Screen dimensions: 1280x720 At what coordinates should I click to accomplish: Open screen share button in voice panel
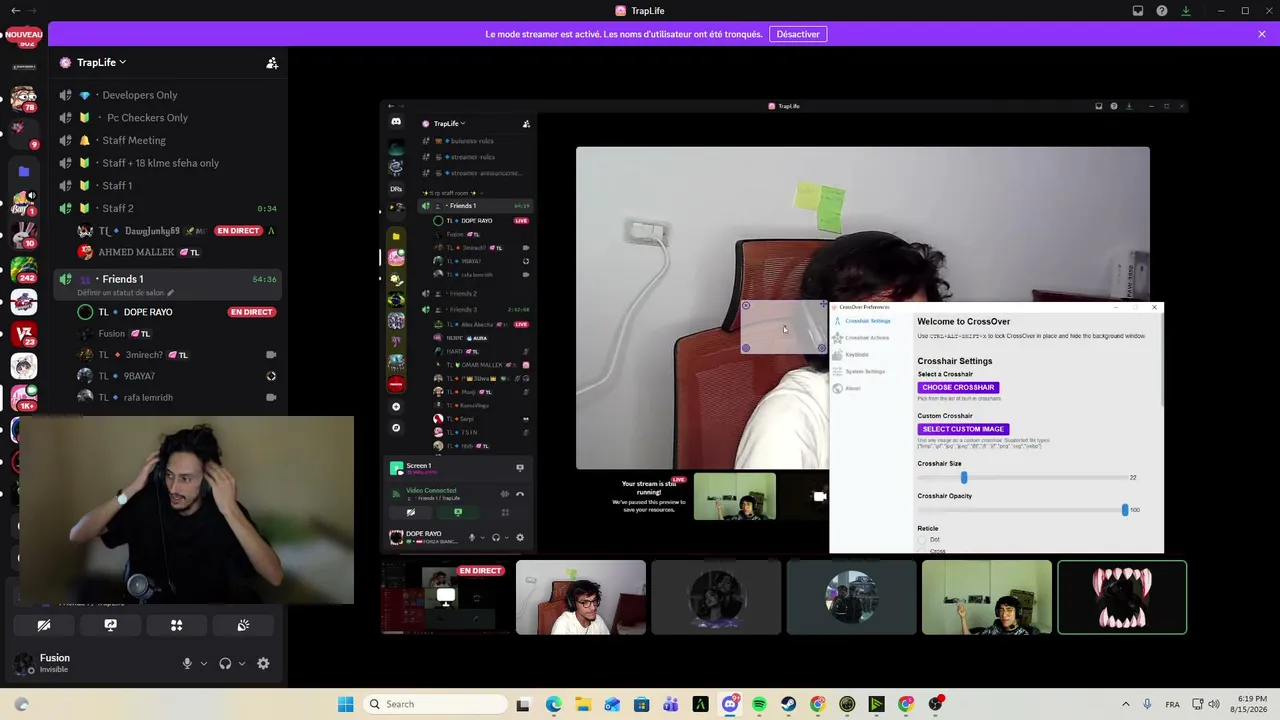pyautogui.click(x=110, y=625)
